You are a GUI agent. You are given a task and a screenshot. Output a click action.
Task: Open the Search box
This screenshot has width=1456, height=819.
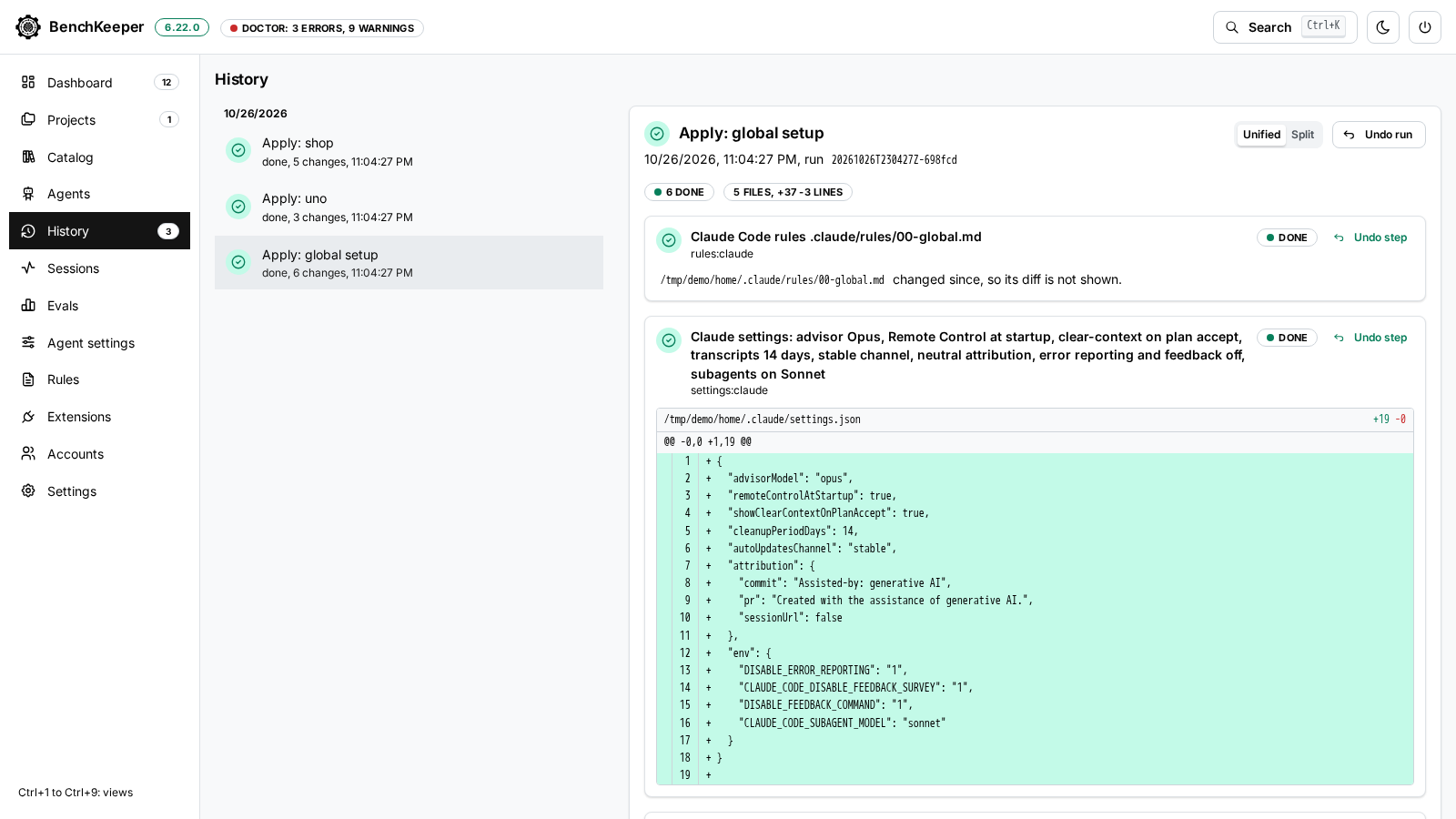tap(1285, 27)
